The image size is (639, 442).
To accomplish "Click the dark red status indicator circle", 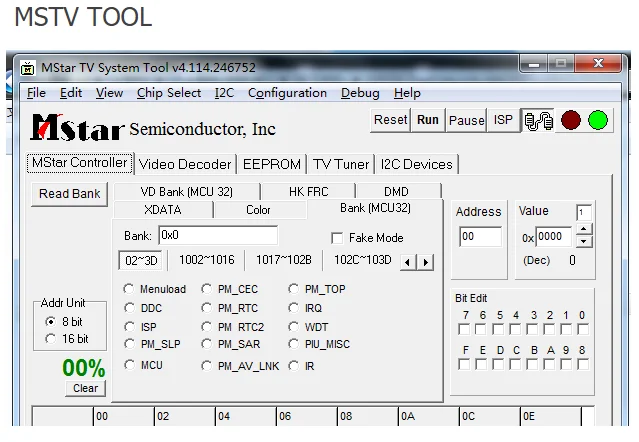I will (571, 120).
